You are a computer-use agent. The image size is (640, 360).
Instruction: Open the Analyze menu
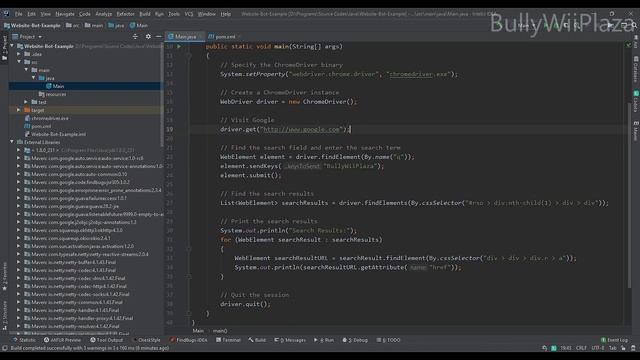[x=104, y=14]
